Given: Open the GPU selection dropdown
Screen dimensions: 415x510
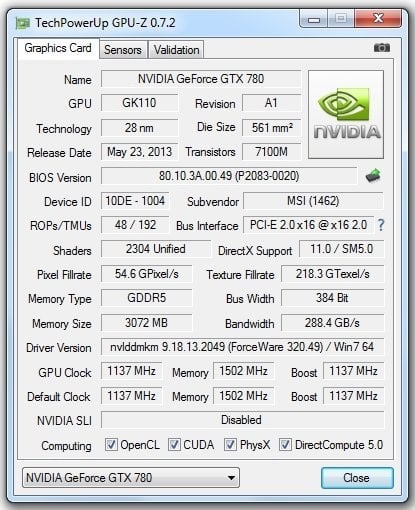Looking at the screenshot, I should pos(131,478).
